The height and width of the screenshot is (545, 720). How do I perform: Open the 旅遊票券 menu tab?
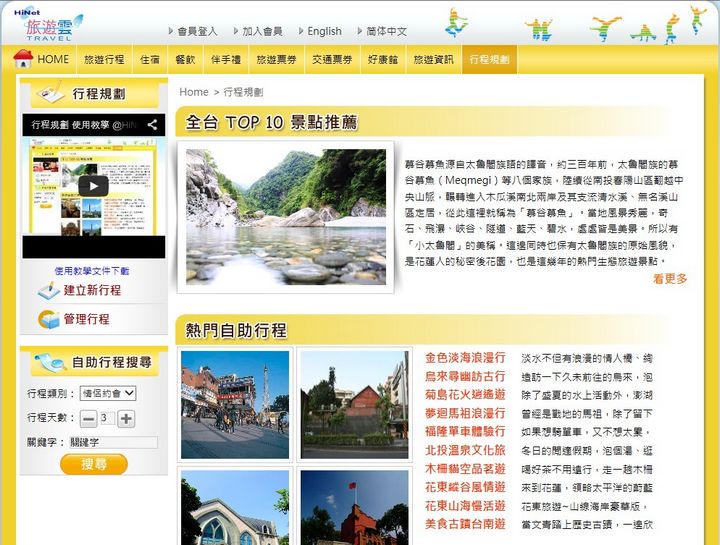click(276, 59)
